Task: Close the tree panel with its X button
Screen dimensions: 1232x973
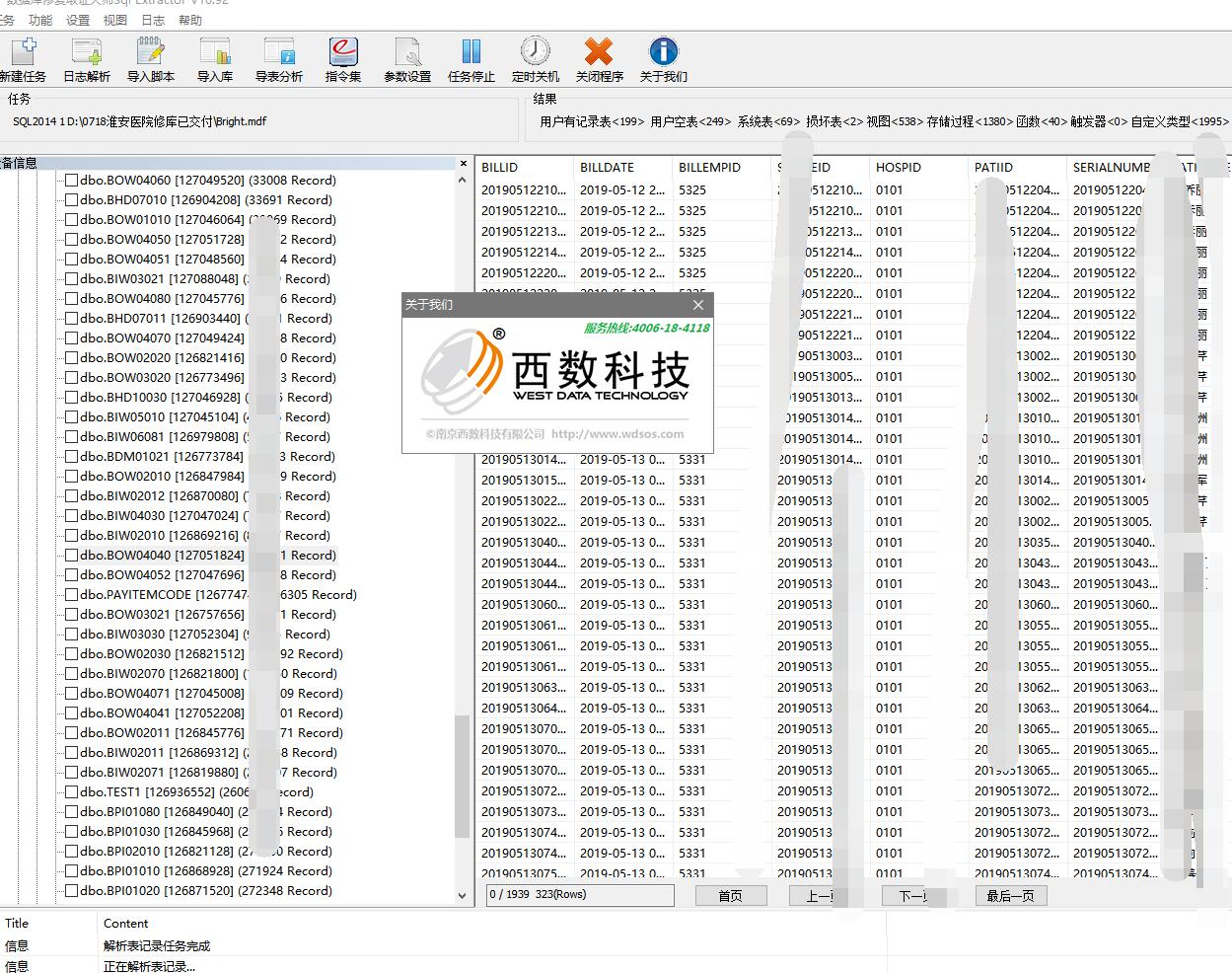Action: [x=464, y=164]
